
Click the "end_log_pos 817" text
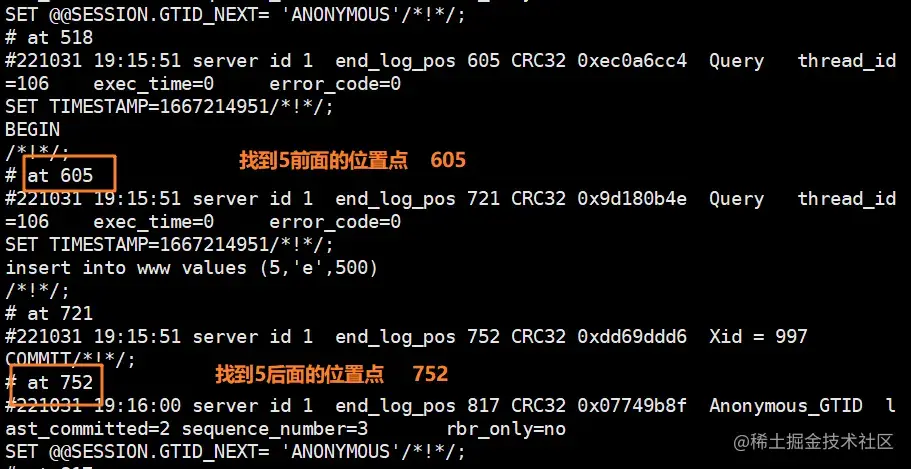tap(418, 406)
